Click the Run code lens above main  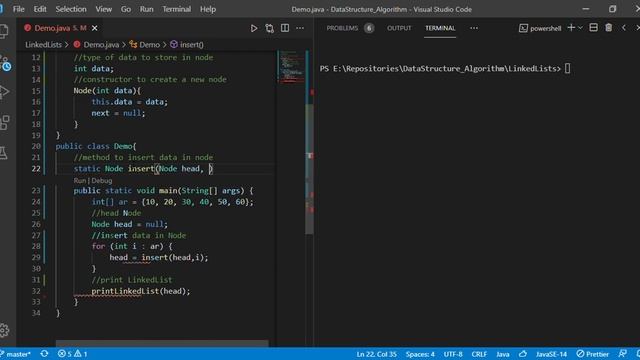[80, 180]
